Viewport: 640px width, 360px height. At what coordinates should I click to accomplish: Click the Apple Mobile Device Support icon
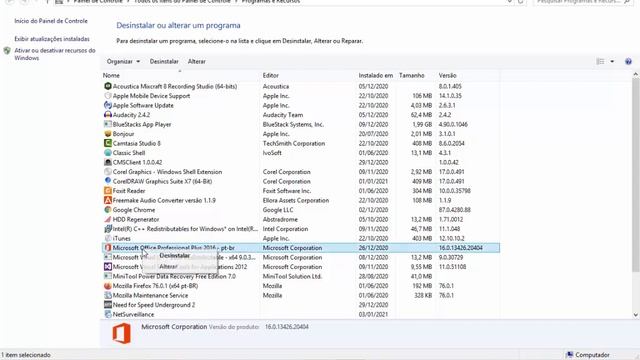pyautogui.click(x=108, y=96)
